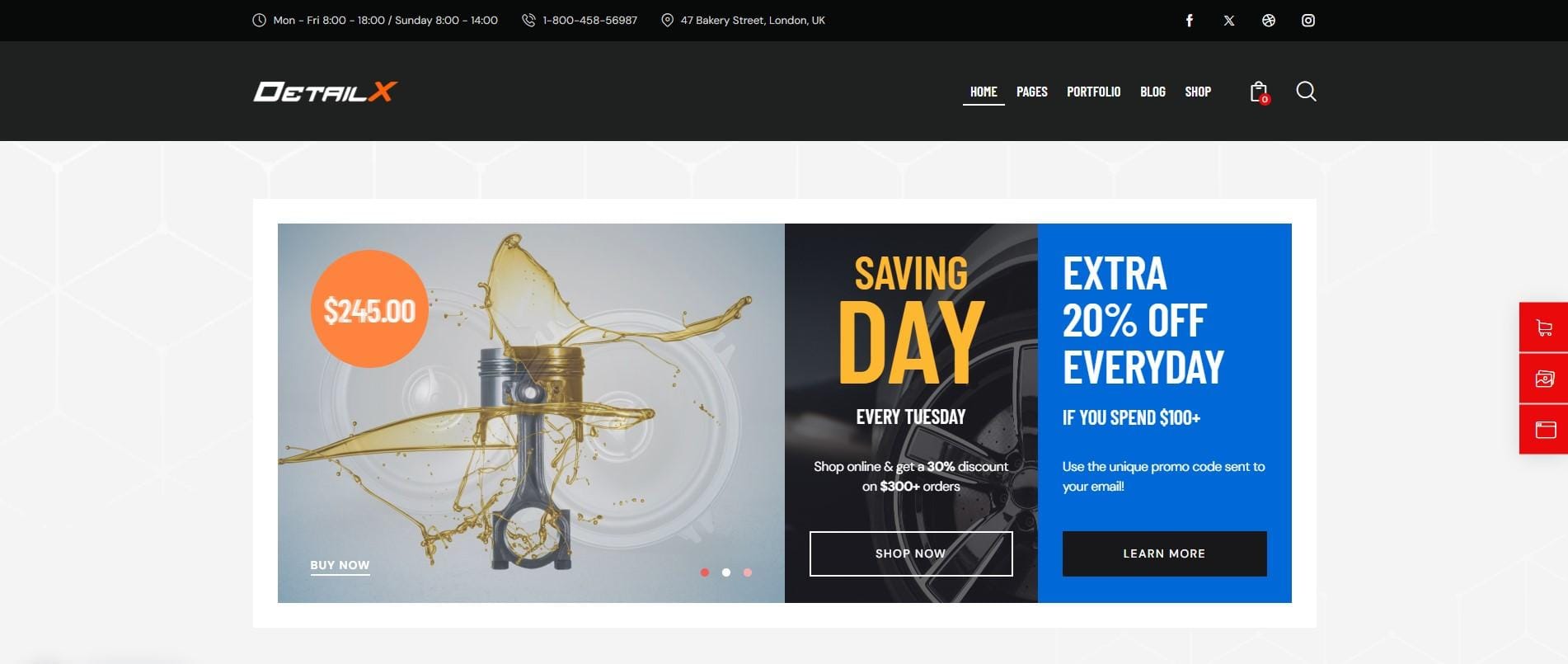Click the red sidebar cart icon
1568x664 pixels.
[1544, 327]
